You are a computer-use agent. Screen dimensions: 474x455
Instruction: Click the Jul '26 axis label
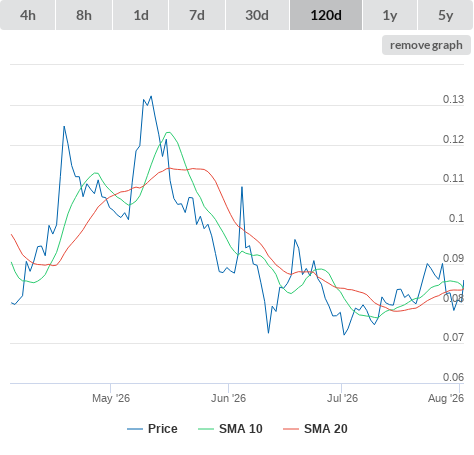tap(342, 398)
